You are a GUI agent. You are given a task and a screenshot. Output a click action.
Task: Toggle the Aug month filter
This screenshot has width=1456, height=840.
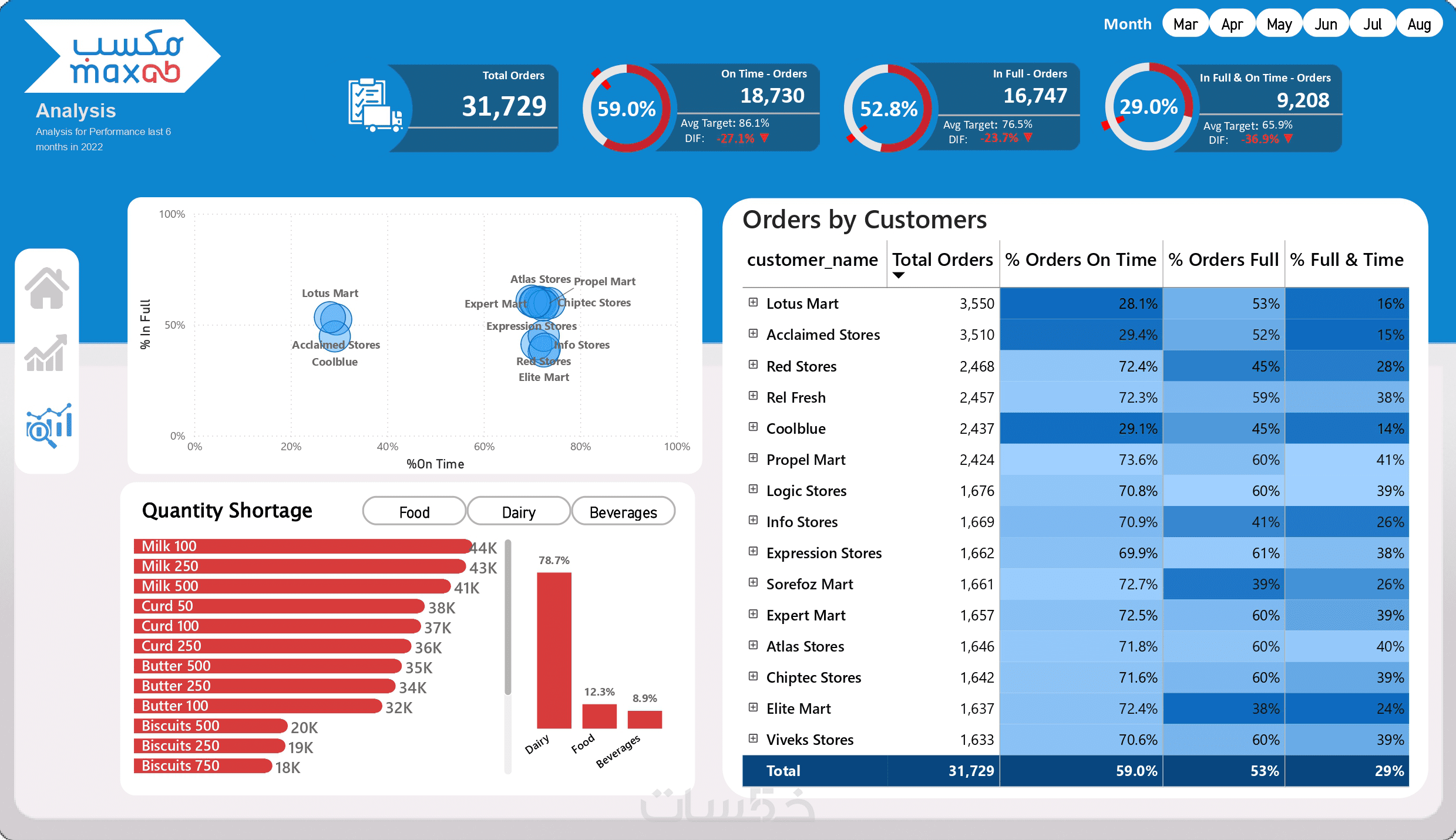coord(1419,24)
